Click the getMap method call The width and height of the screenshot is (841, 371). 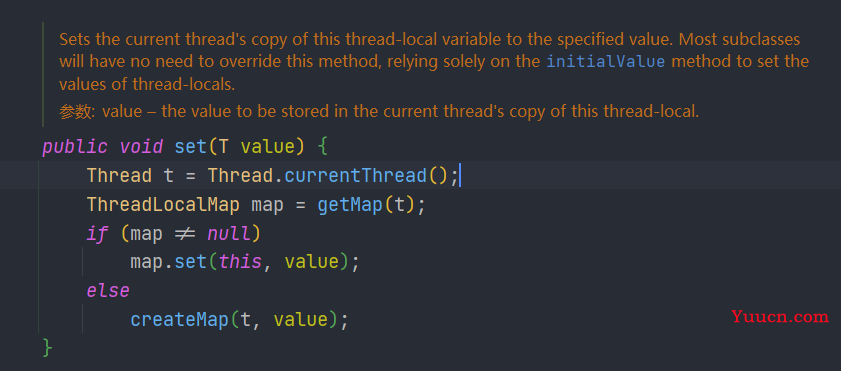coord(351,204)
